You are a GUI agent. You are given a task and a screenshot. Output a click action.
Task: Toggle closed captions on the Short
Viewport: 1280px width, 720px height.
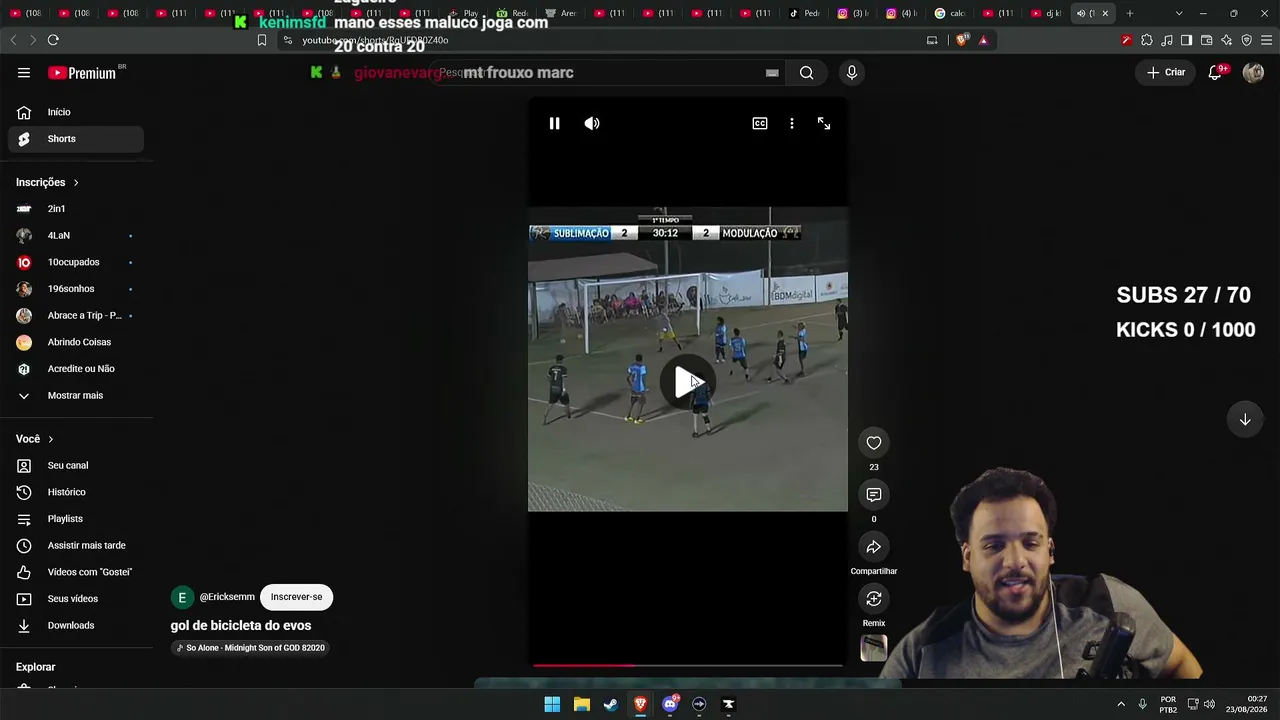[x=760, y=123]
